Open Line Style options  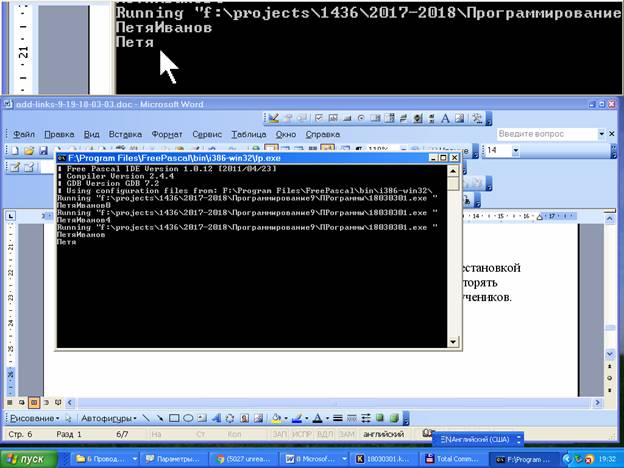338,418
